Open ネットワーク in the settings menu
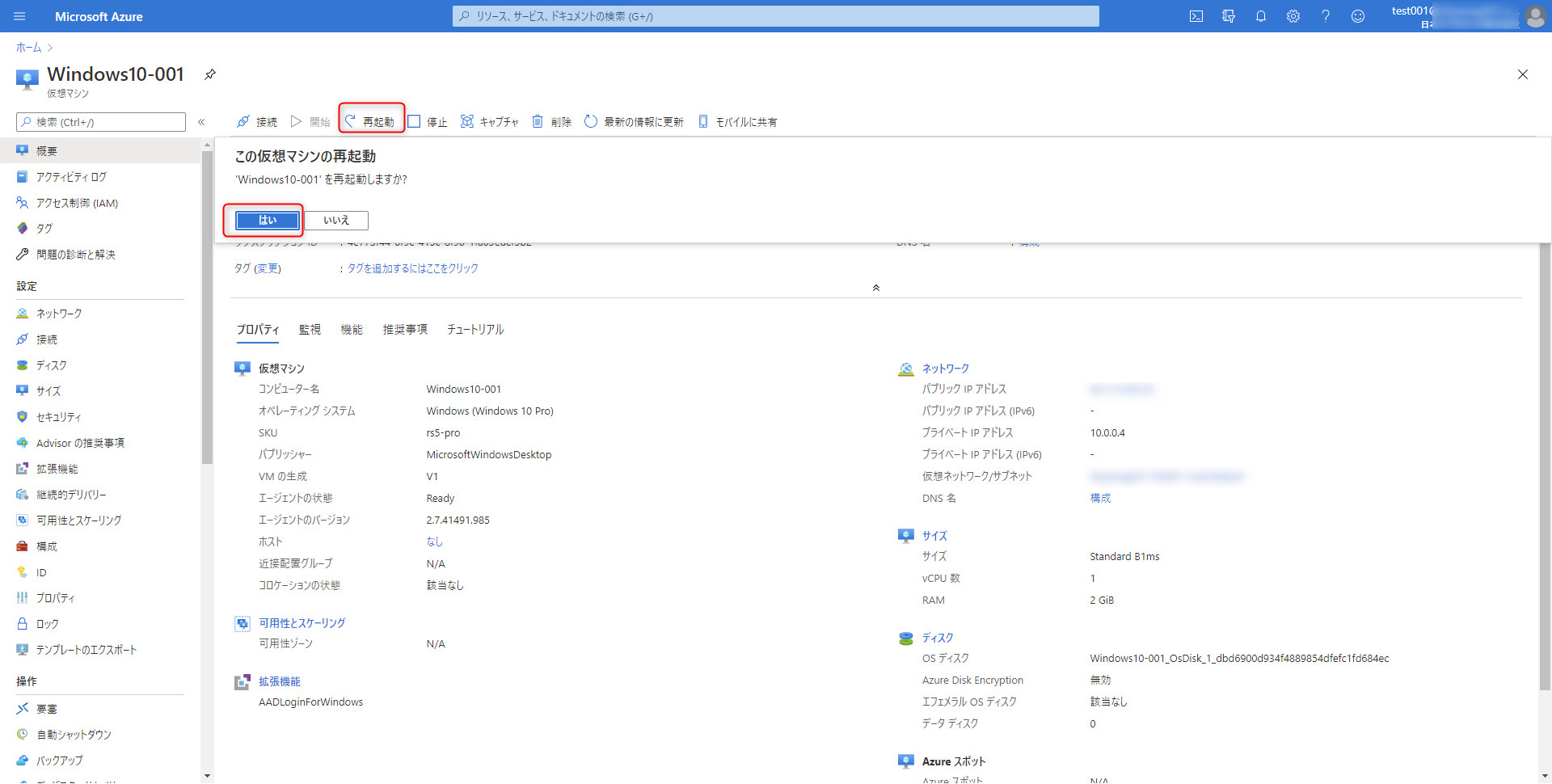 pos(100,314)
